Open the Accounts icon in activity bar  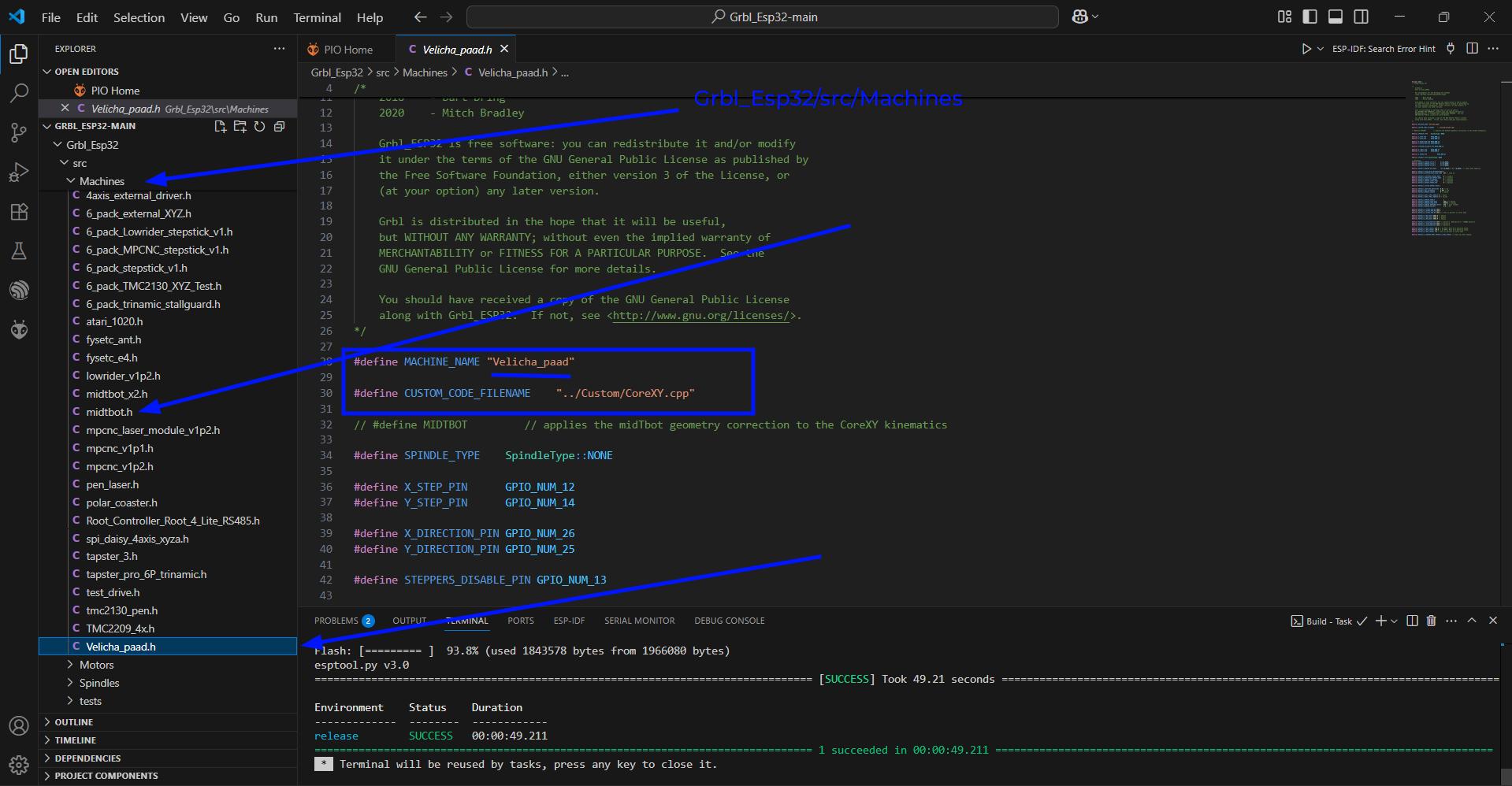point(19,725)
